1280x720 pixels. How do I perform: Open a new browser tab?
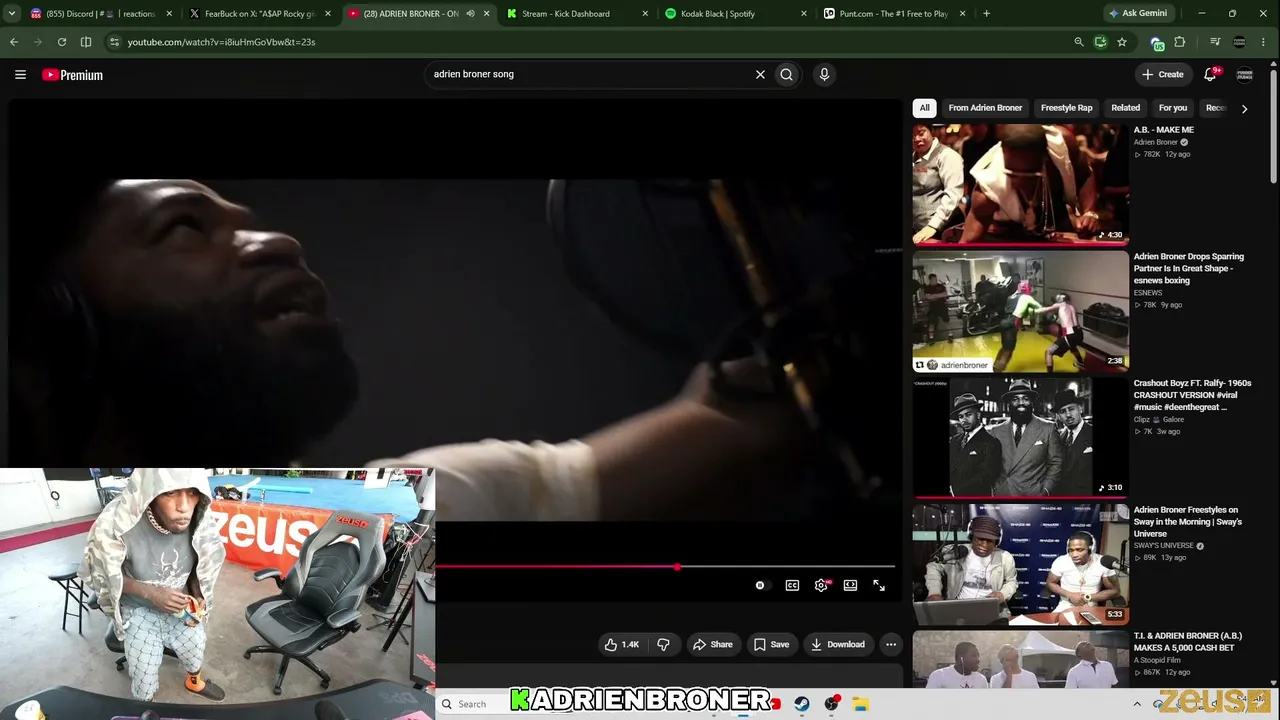(x=986, y=14)
